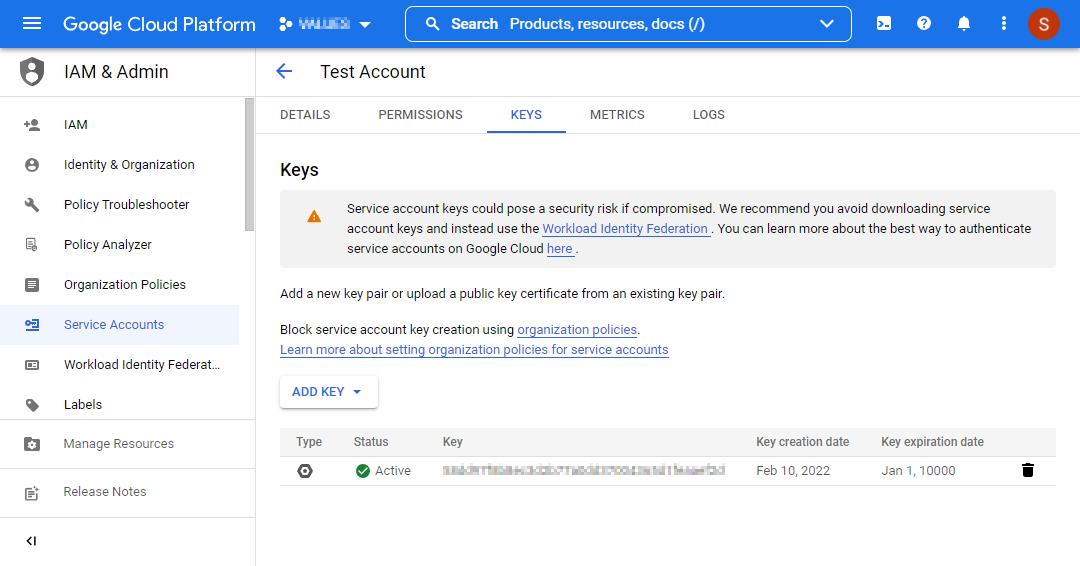
Task: Click the 'Feb 10, 2022' creation date
Action: pyautogui.click(x=793, y=471)
